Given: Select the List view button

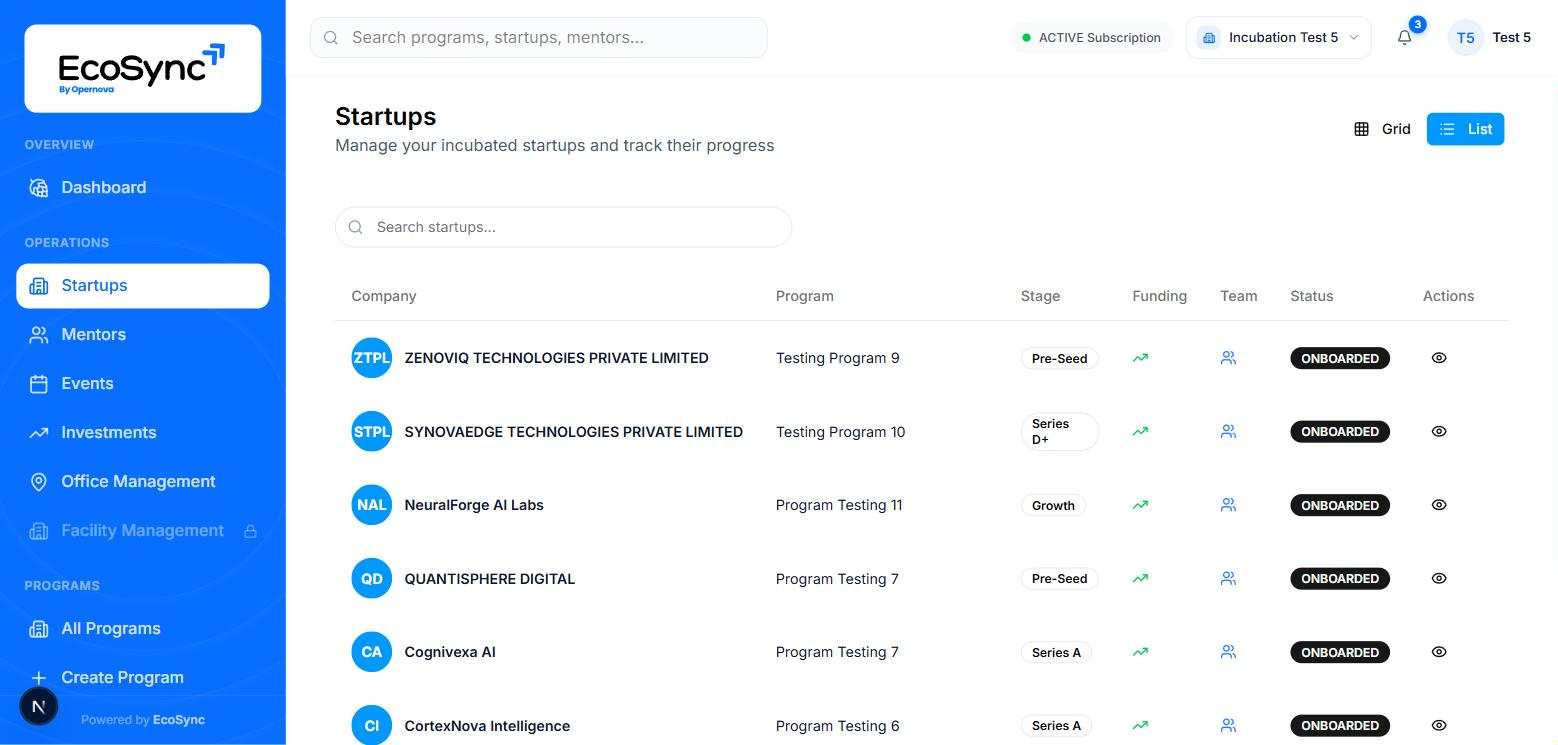Looking at the screenshot, I should 1465,129.
